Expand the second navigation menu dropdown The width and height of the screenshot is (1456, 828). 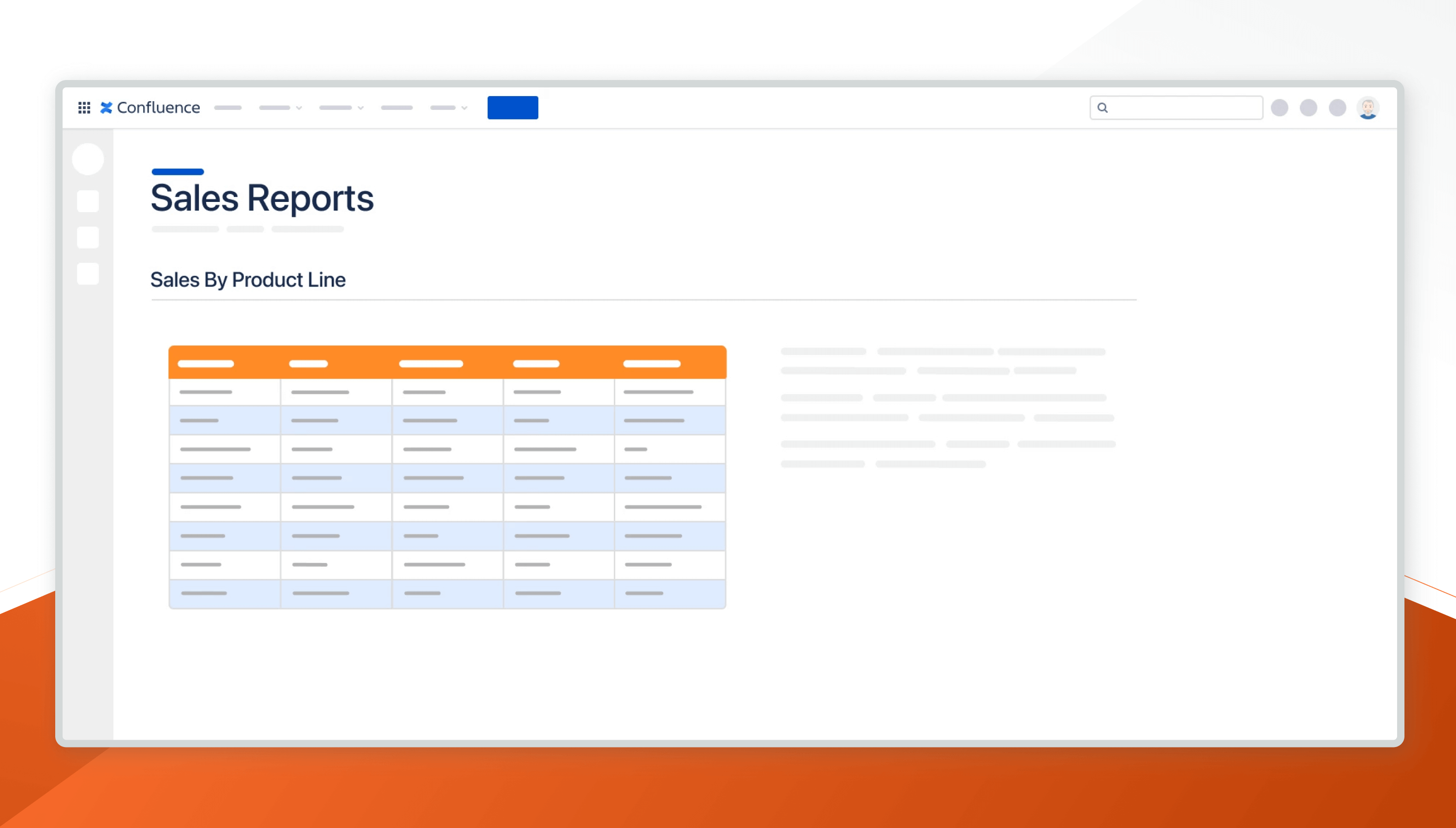(280, 108)
